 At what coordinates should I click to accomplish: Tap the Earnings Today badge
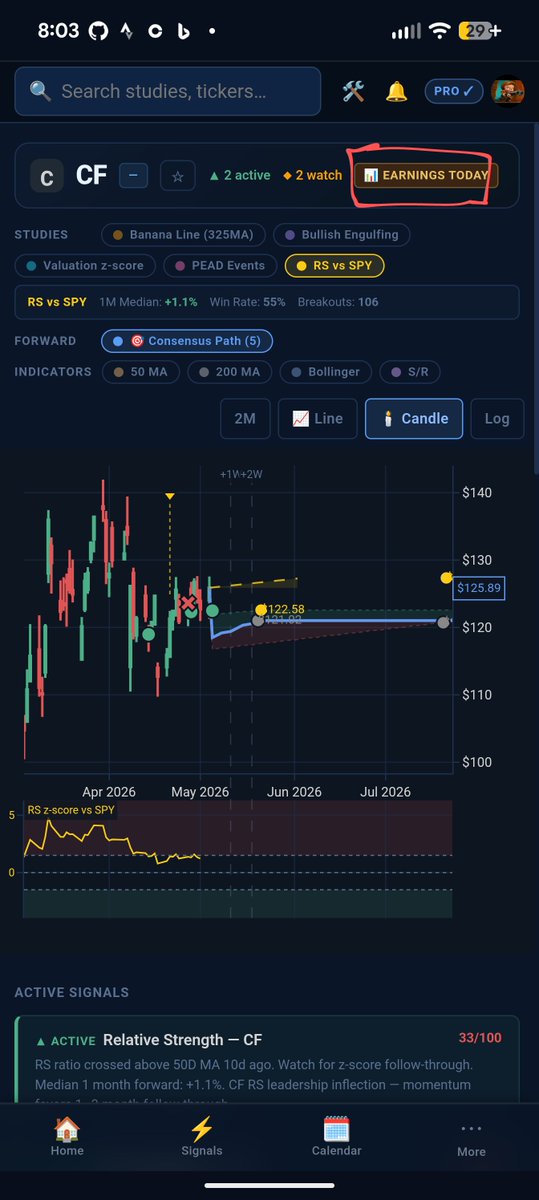tap(426, 175)
